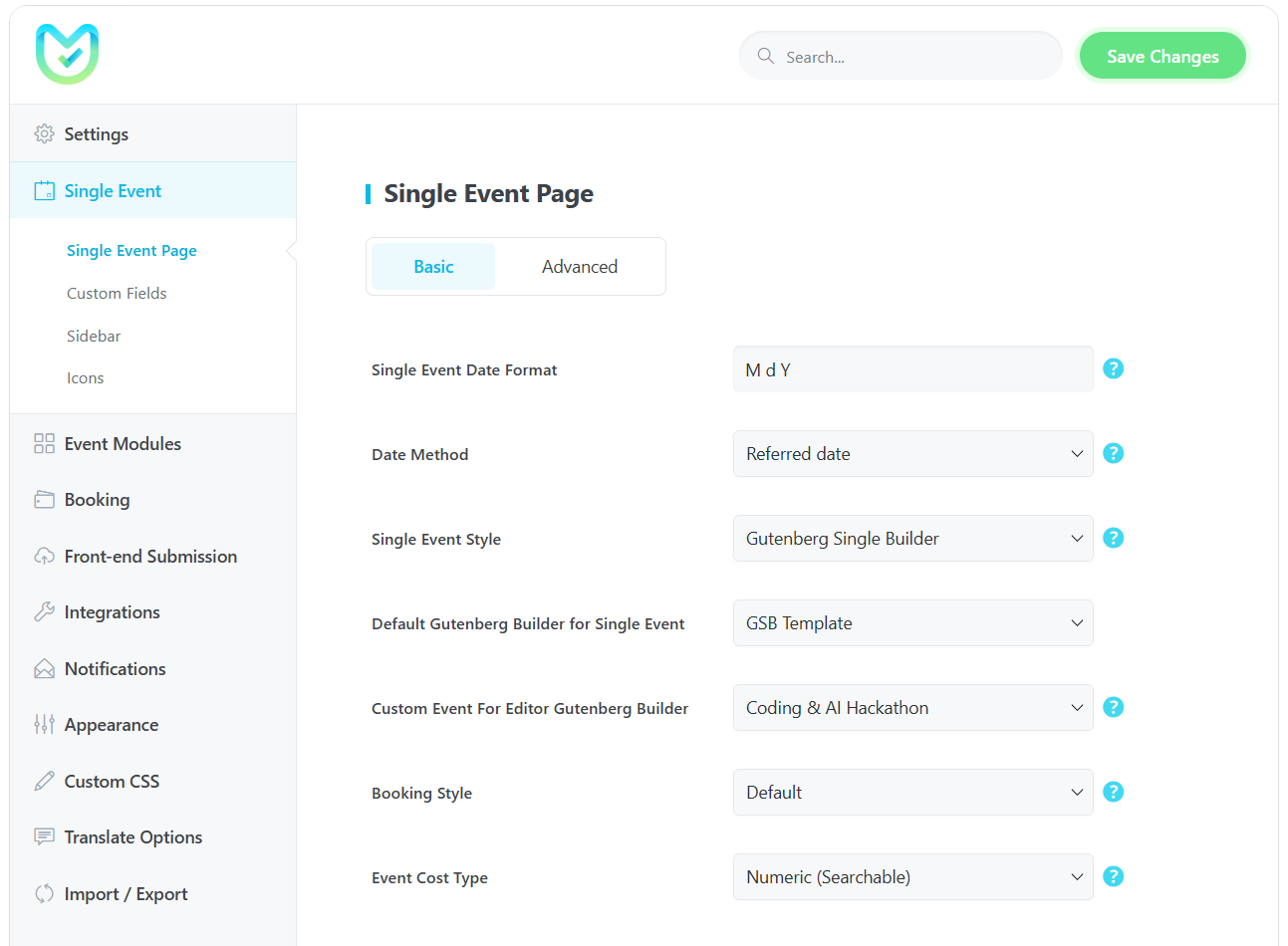1288x946 pixels.
Task: Open Translate Options speech bubble icon
Action: [x=44, y=836]
